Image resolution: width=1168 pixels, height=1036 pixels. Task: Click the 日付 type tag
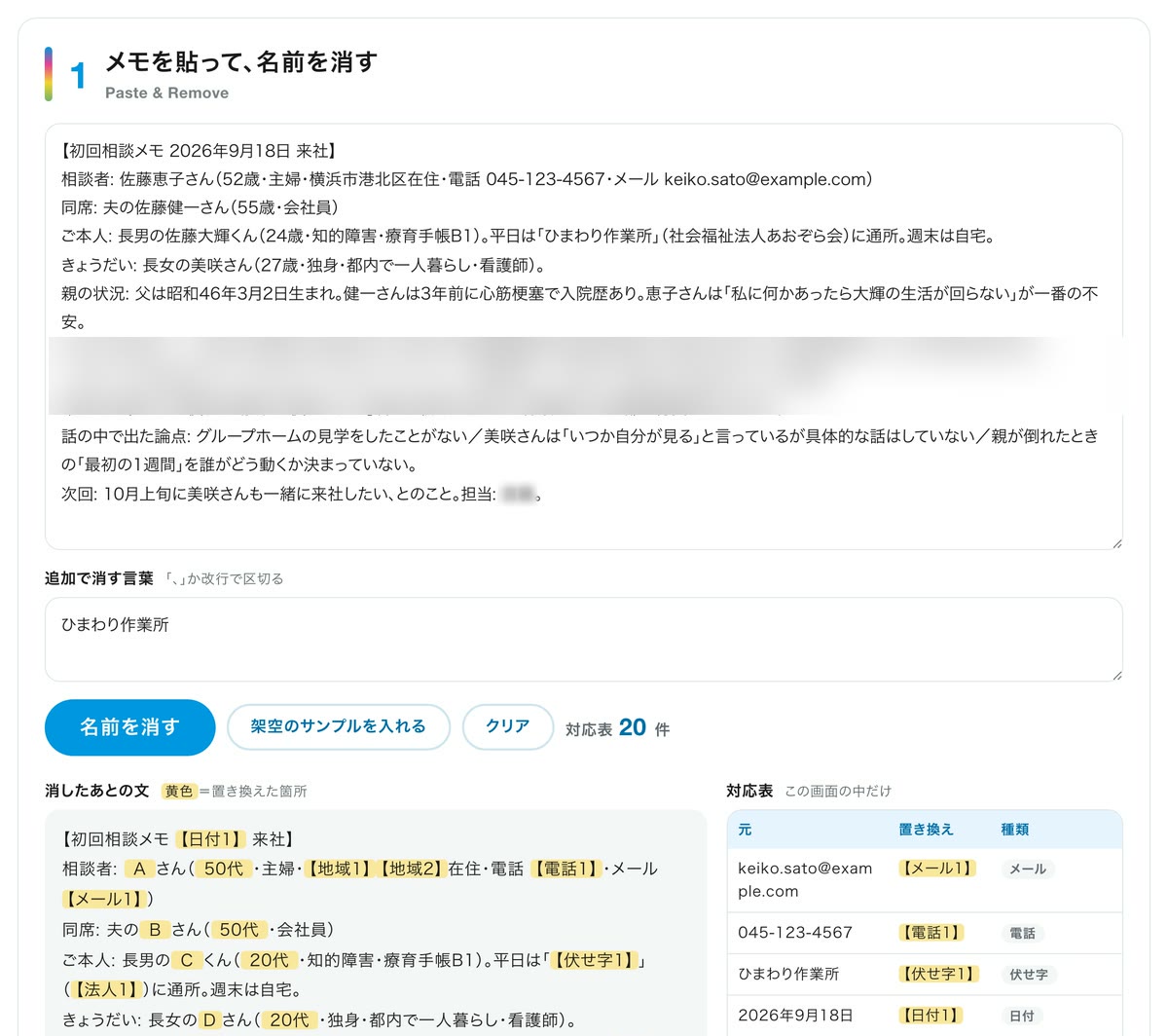(1022, 1017)
